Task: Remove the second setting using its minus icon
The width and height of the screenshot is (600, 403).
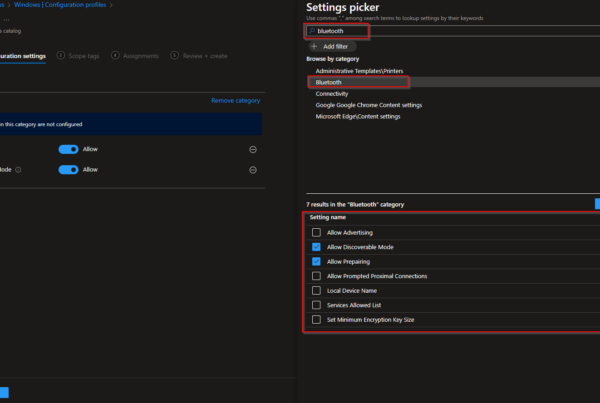Action: pos(253,170)
